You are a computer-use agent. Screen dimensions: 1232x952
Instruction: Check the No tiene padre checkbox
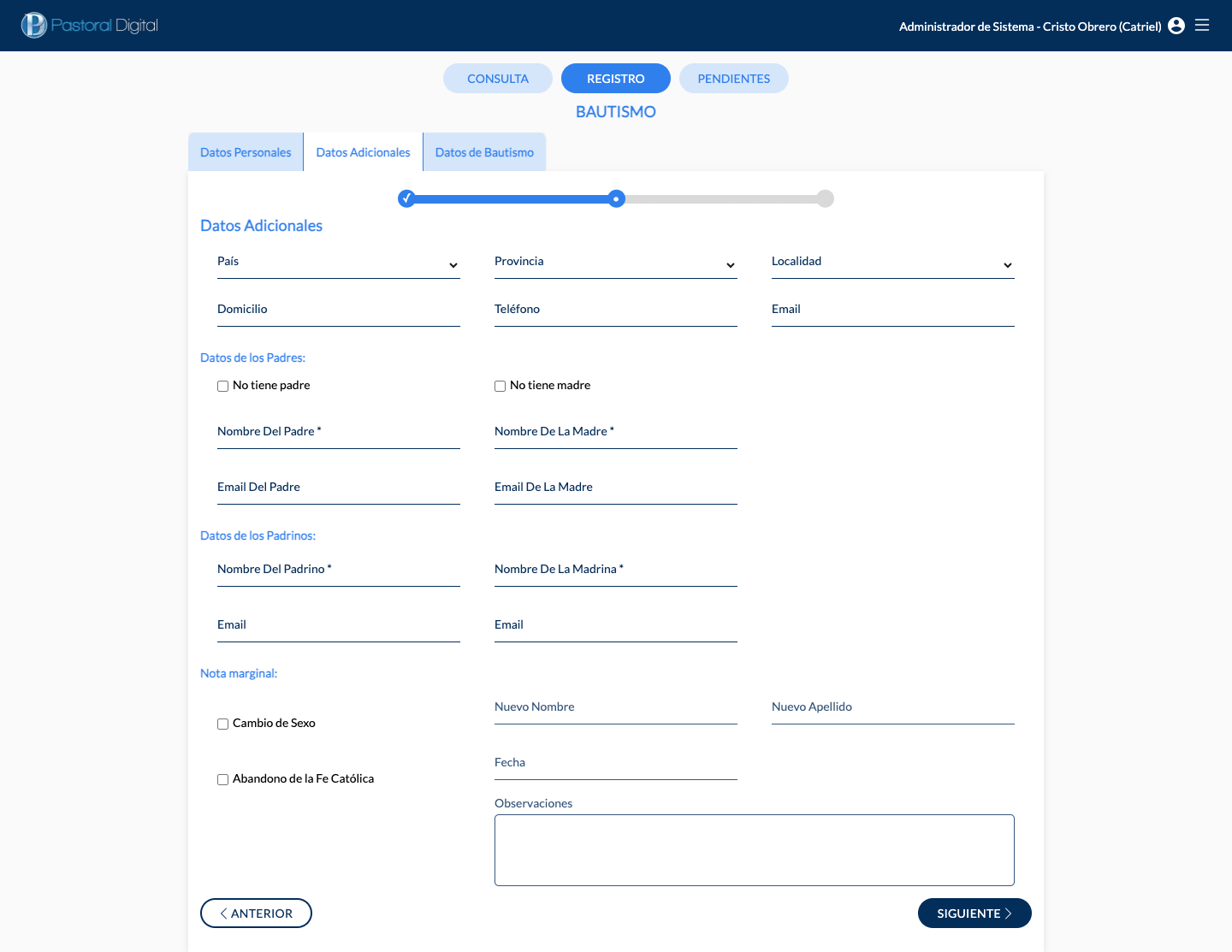222,386
